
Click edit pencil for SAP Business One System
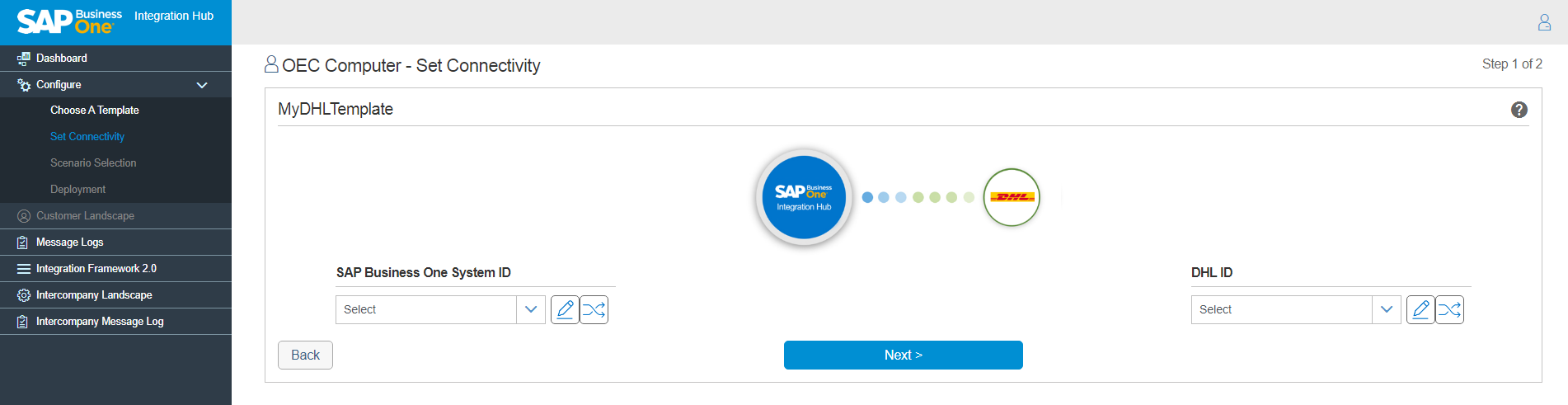[565, 309]
